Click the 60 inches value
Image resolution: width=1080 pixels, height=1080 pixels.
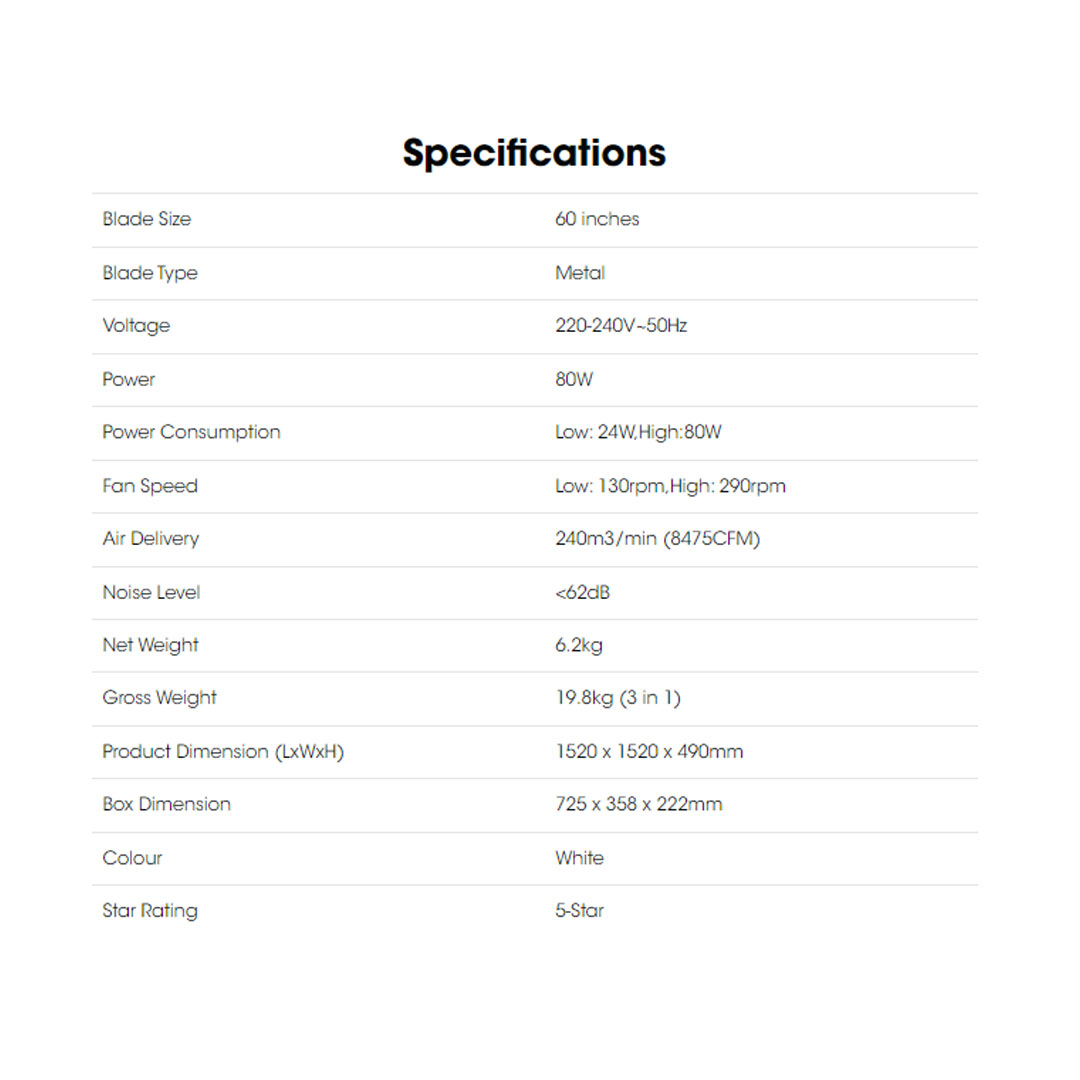click(x=597, y=219)
